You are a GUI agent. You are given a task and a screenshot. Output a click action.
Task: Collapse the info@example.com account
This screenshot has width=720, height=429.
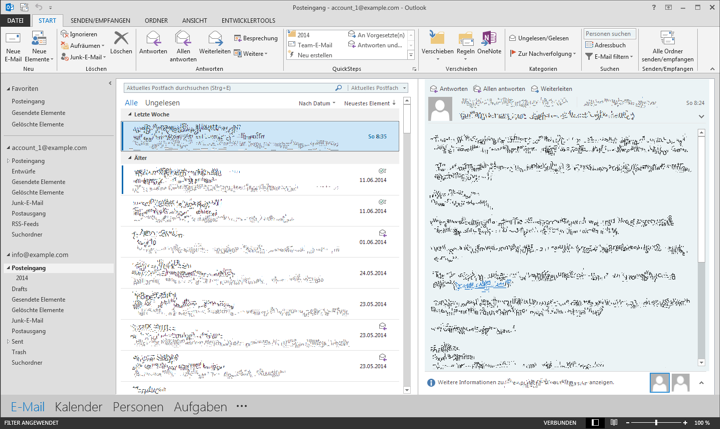(x=8, y=254)
